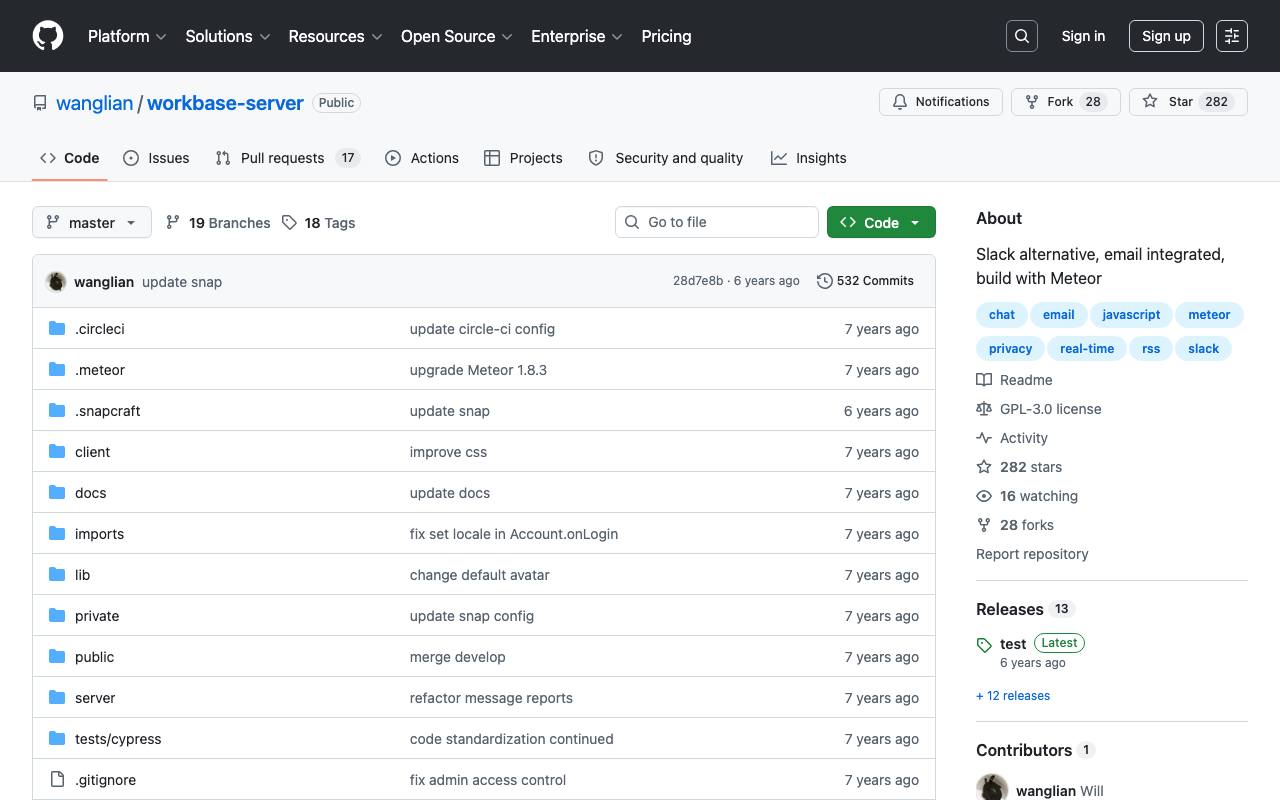Click the lib folder icon
This screenshot has height=800, width=1280.
coord(57,575)
